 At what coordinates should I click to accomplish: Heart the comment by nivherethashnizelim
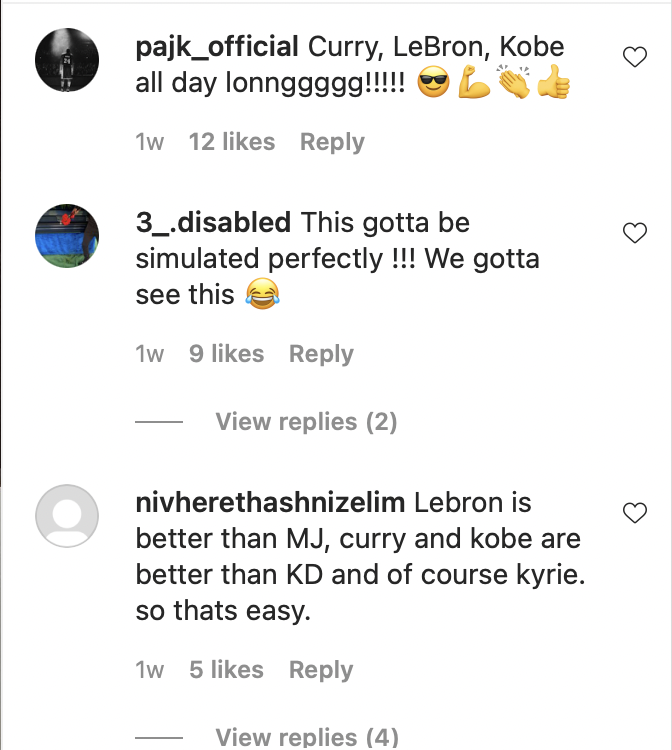(x=635, y=513)
